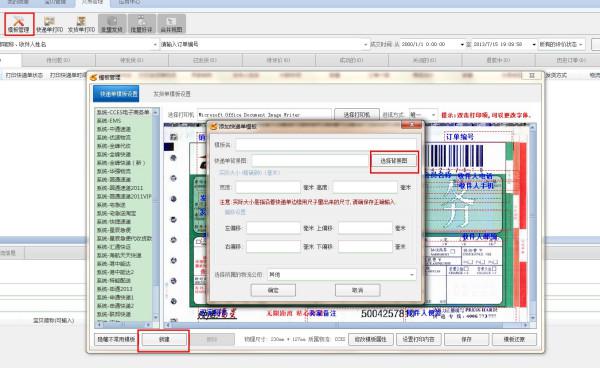This screenshot has height=368, width=600.
Task: Focus the 快递单背景图 path field
Action: tap(310, 161)
